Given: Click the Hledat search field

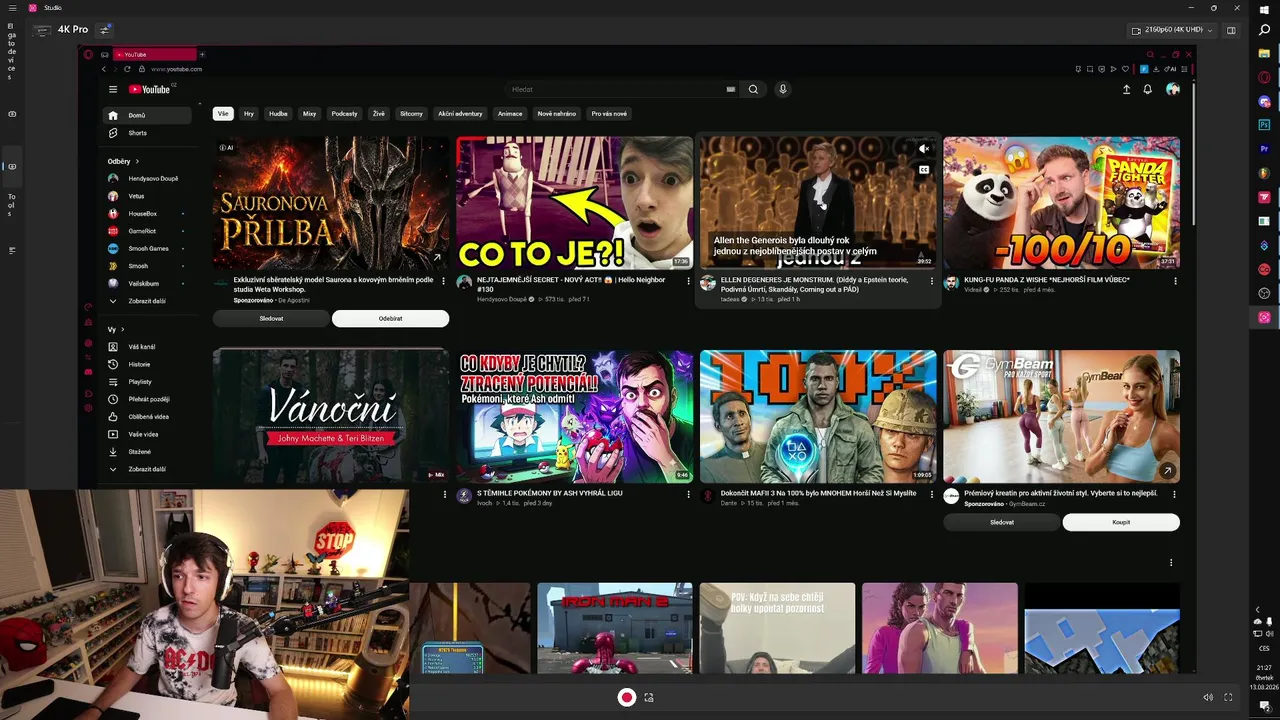Looking at the screenshot, I should point(622,89).
